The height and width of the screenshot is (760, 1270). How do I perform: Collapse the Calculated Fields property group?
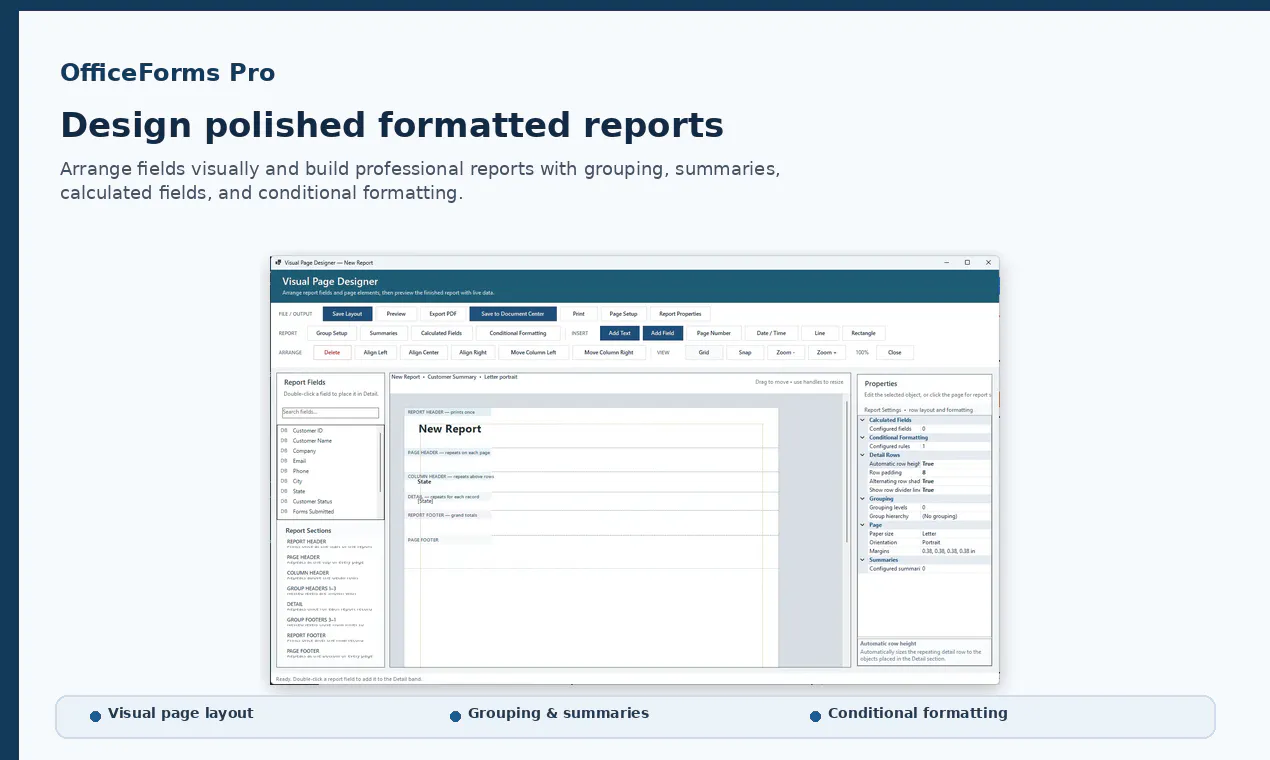click(863, 420)
